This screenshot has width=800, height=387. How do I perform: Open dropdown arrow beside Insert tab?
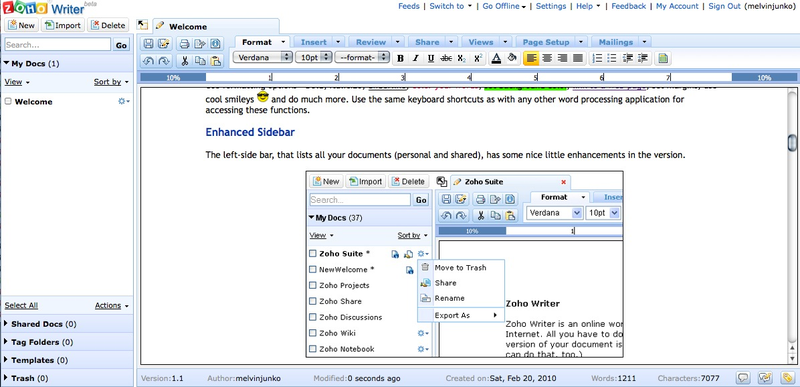[x=337, y=42]
